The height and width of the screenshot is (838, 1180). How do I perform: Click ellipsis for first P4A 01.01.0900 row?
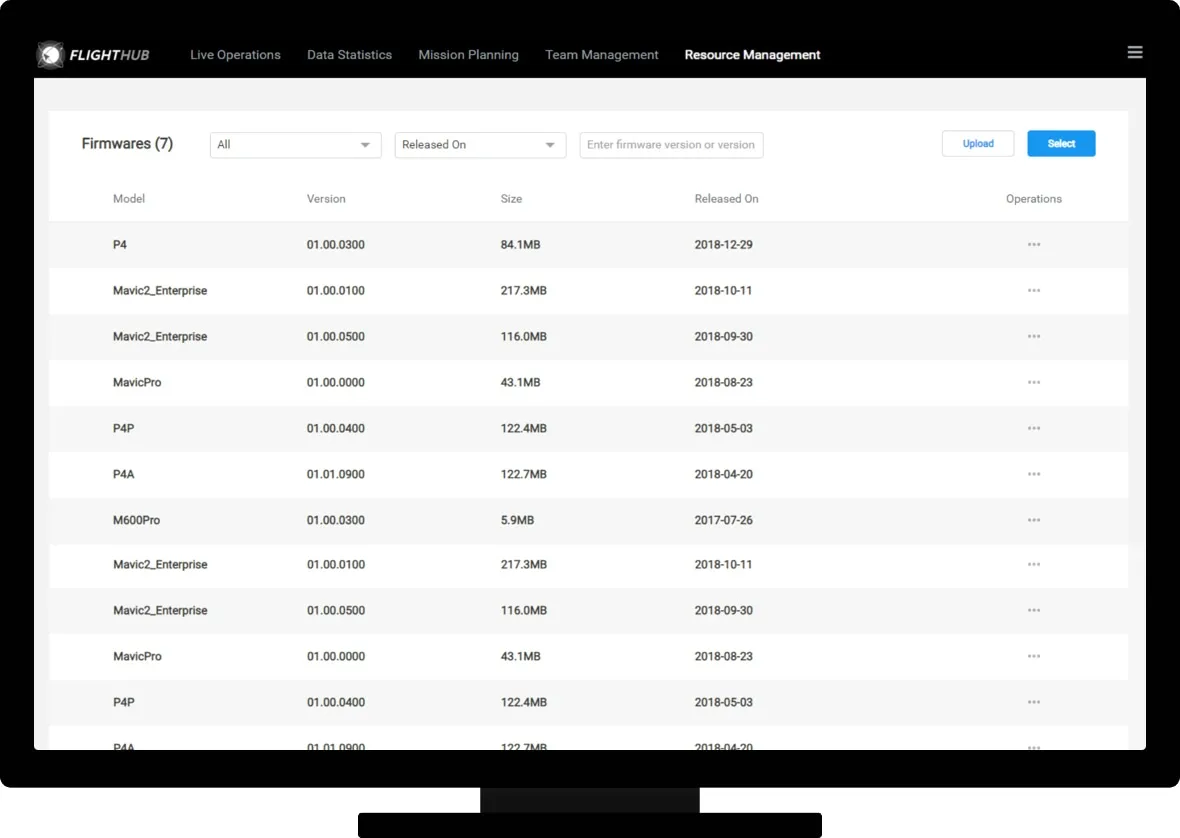(x=1034, y=475)
